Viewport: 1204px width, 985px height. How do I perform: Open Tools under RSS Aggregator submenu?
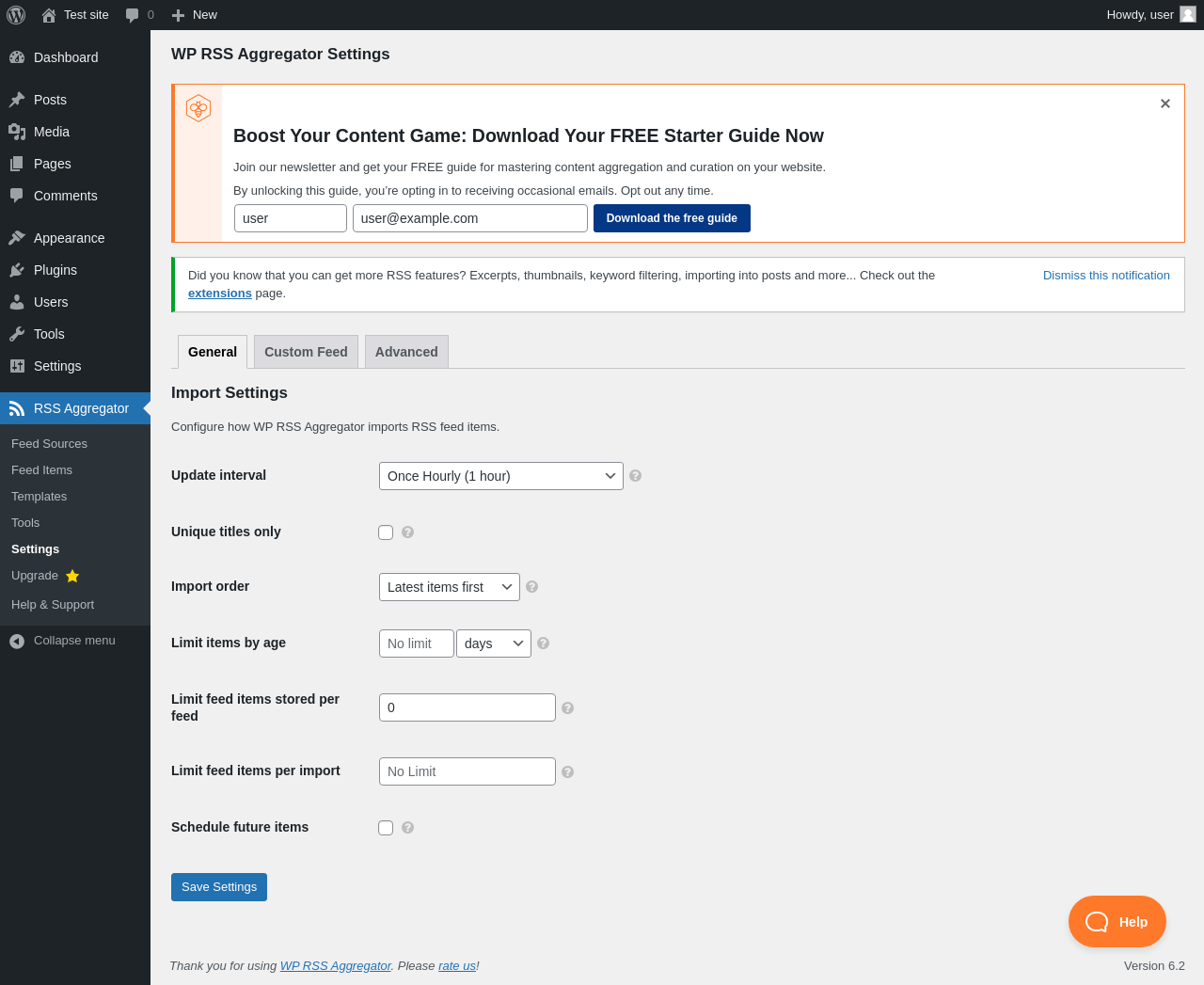(25, 523)
